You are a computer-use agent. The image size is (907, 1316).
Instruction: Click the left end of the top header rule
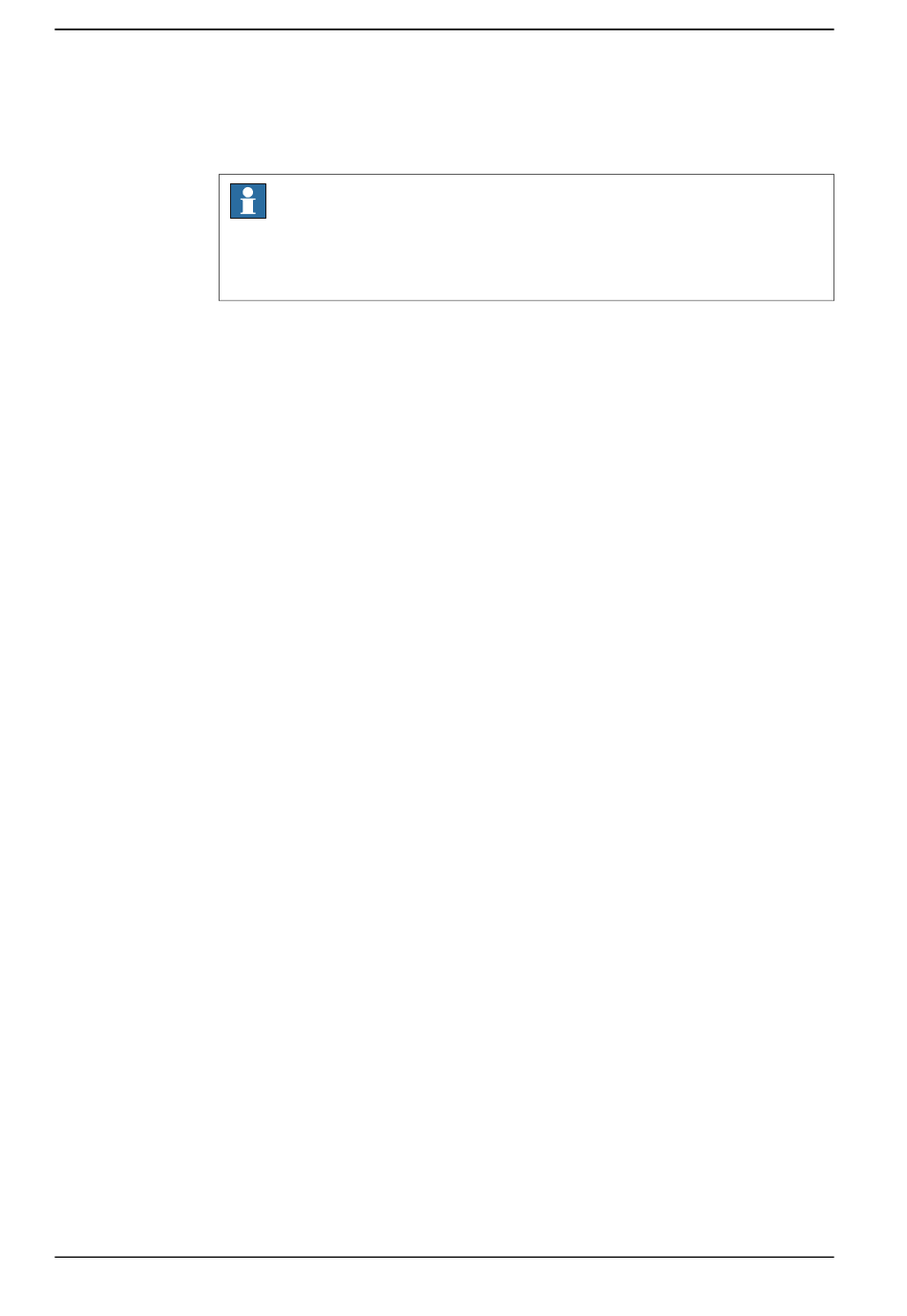click(x=57, y=30)
